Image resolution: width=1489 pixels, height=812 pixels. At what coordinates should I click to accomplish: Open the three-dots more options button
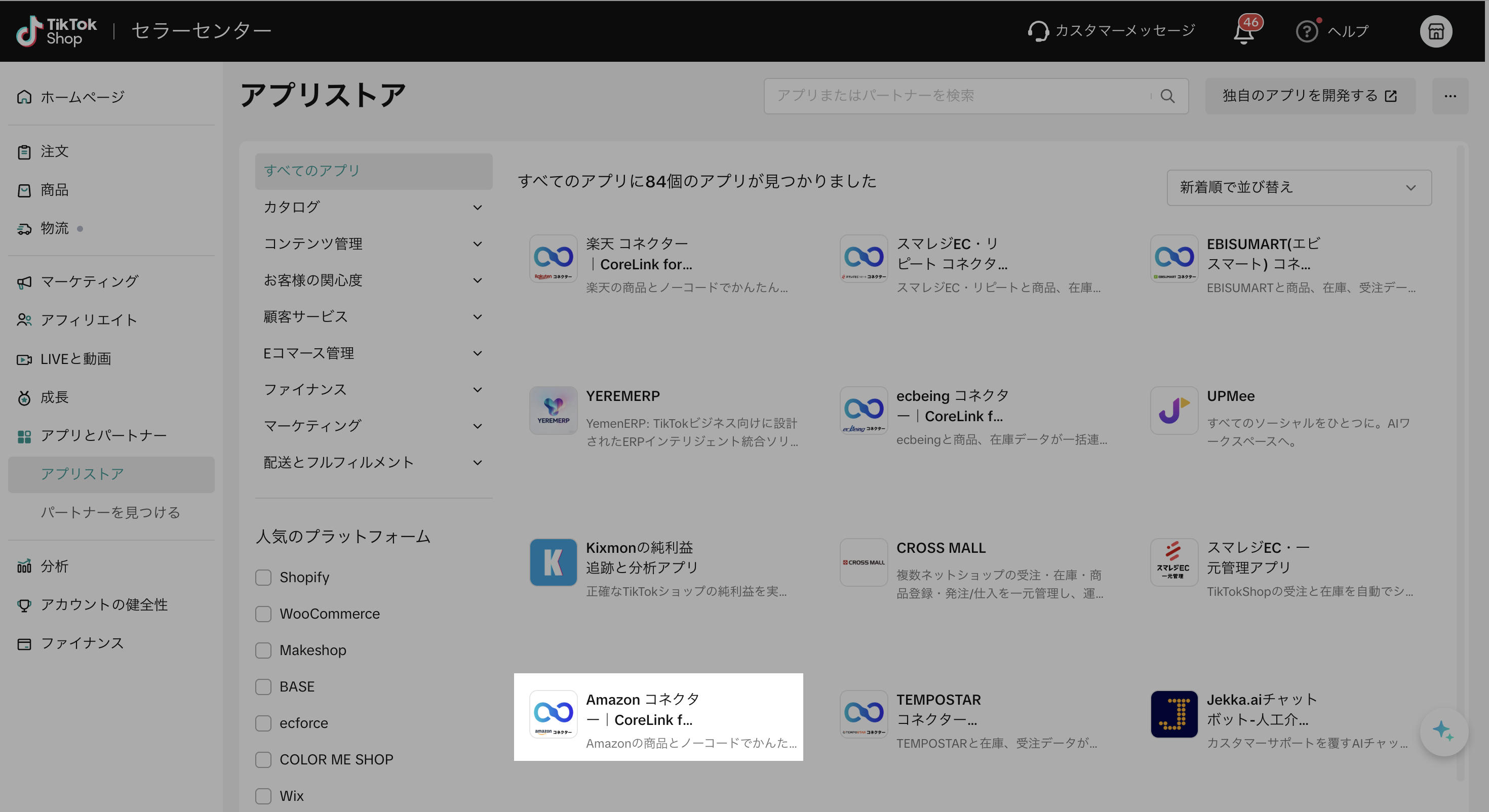1449,96
